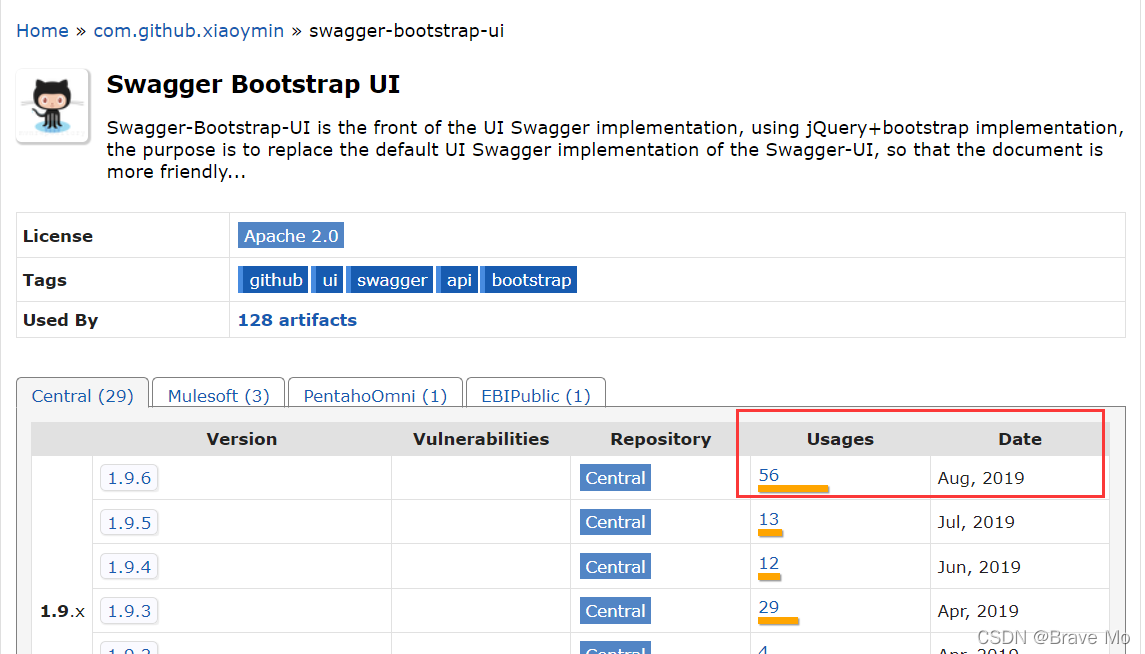Viewport: 1145px width, 654px height.
Task: Click the License row label
Action: click(x=58, y=236)
